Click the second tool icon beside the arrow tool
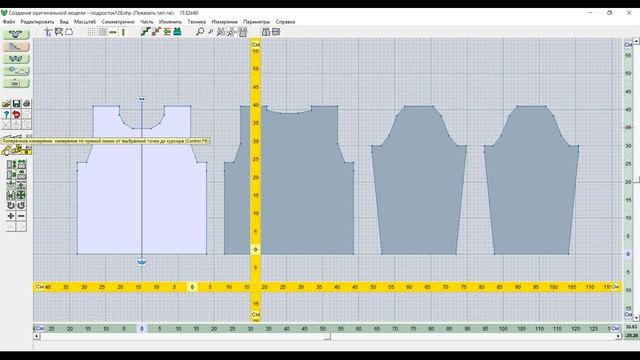 tap(59, 32)
